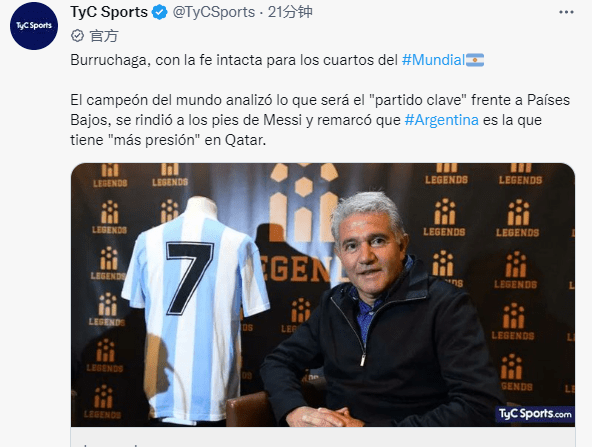Open the three-dot more options menu
The height and width of the screenshot is (447, 592).
566,12
